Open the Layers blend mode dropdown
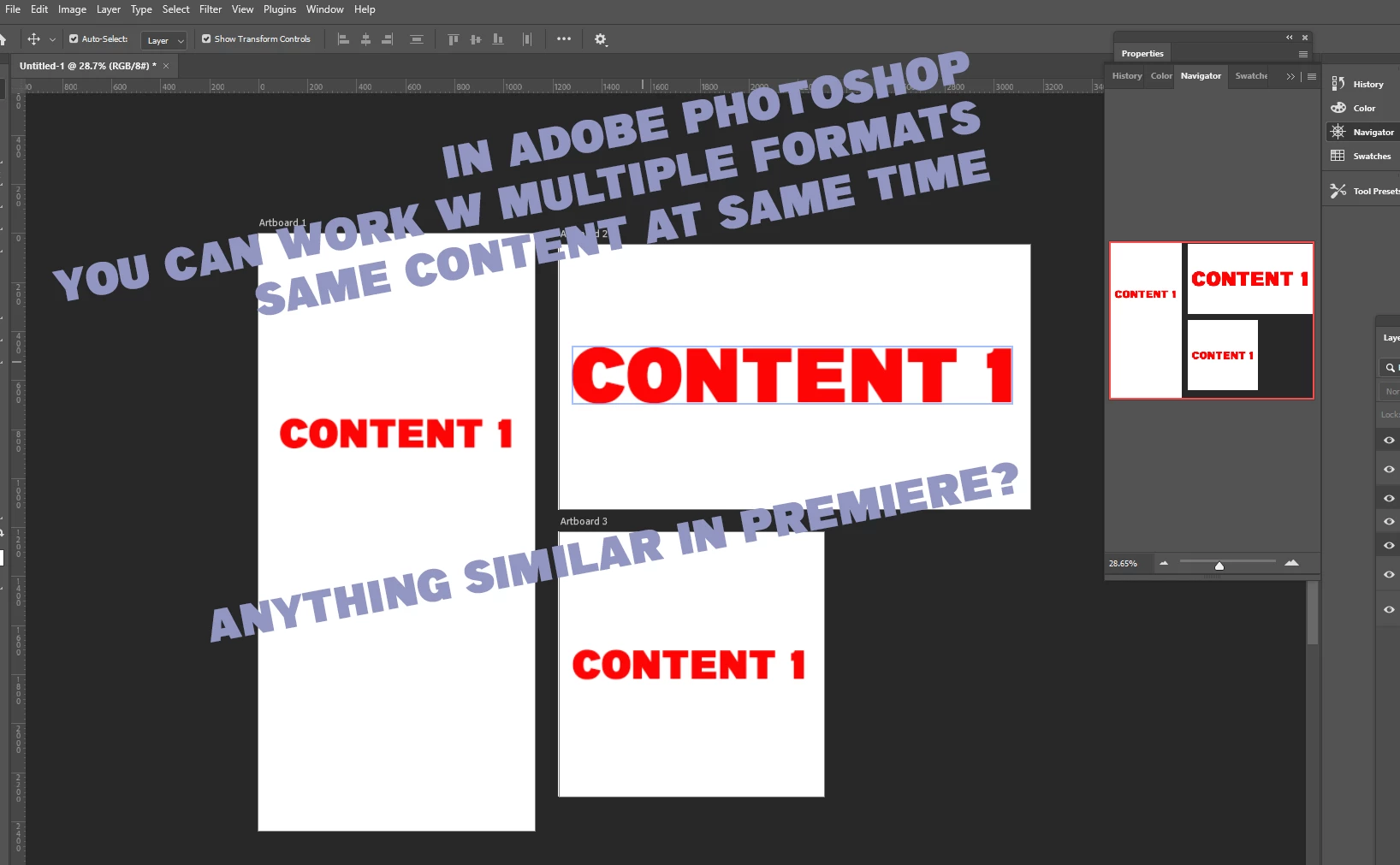 (1390, 391)
